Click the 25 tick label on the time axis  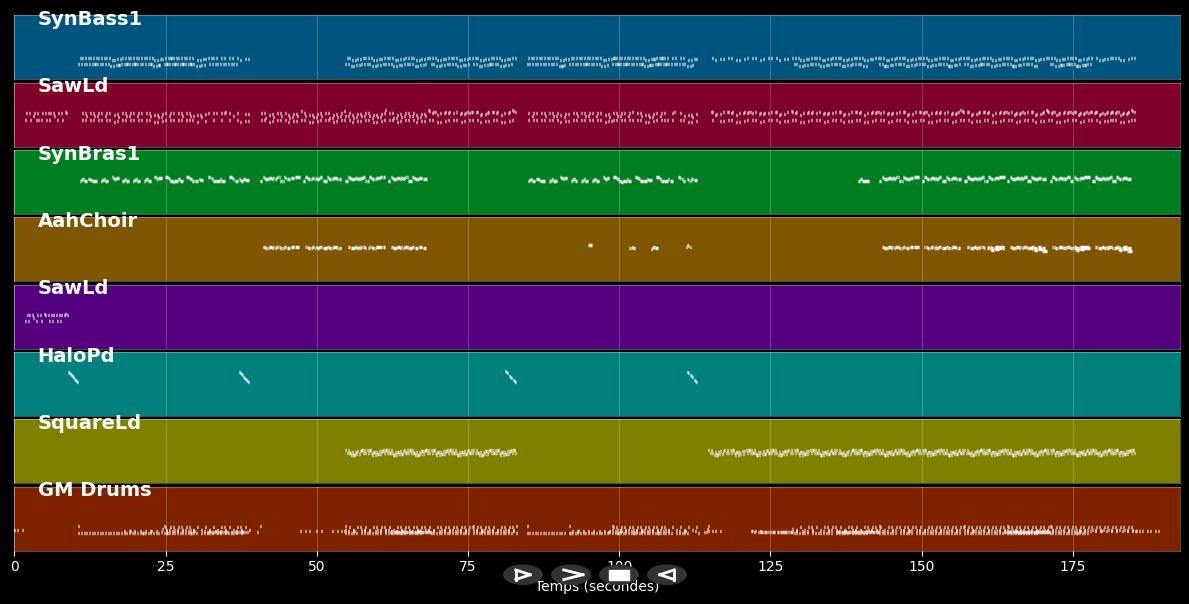165,567
